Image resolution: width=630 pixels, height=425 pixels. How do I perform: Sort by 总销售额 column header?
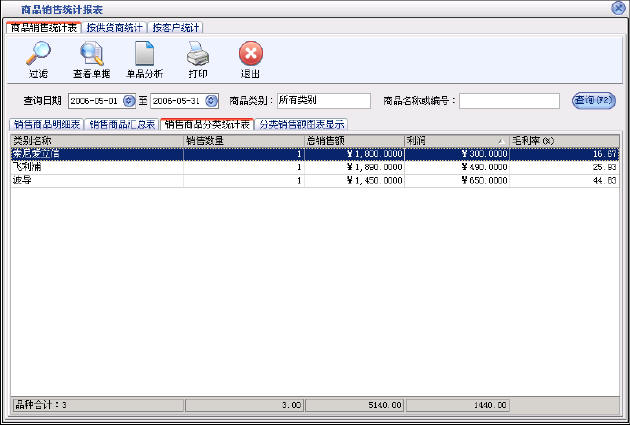pyautogui.click(x=353, y=140)
